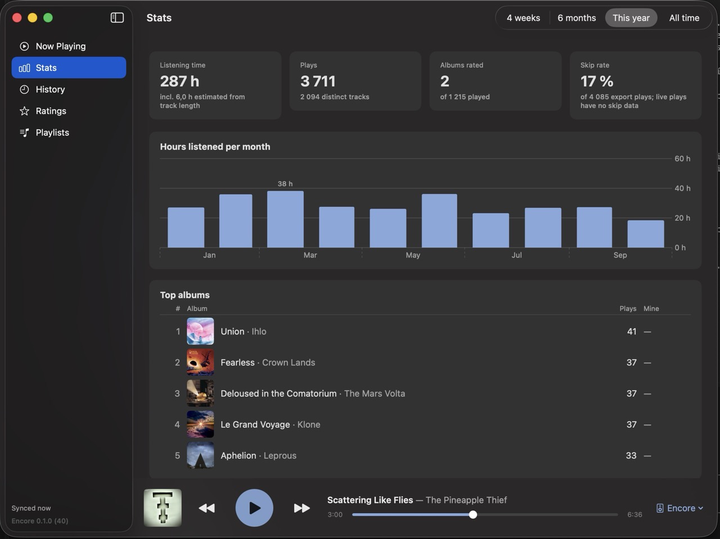The image size is (720, 539).
Task: Click the 3:00 elapsed time label
Action: pyautogui.click(x=335, y=515)
